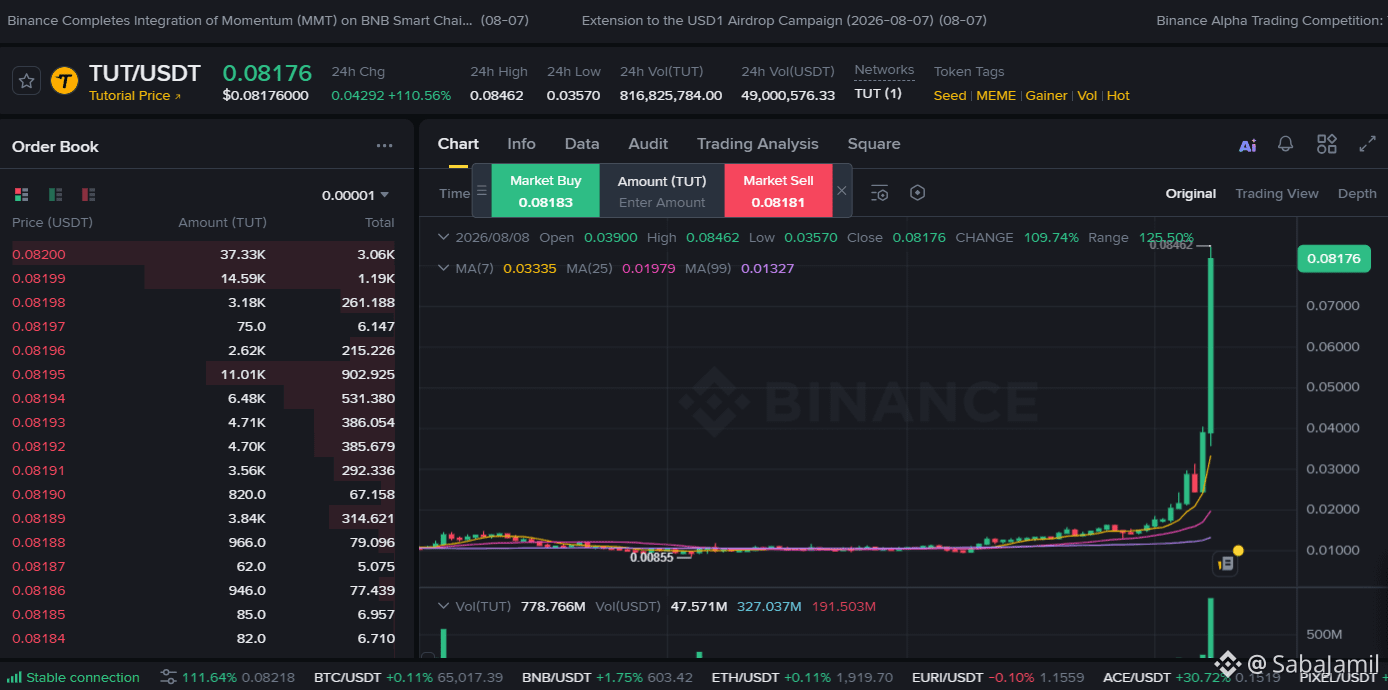Image resolution: width=1388 pixels, height=690 pixels.
Task: Open the Audit tab
Action: tap(648, 144)
